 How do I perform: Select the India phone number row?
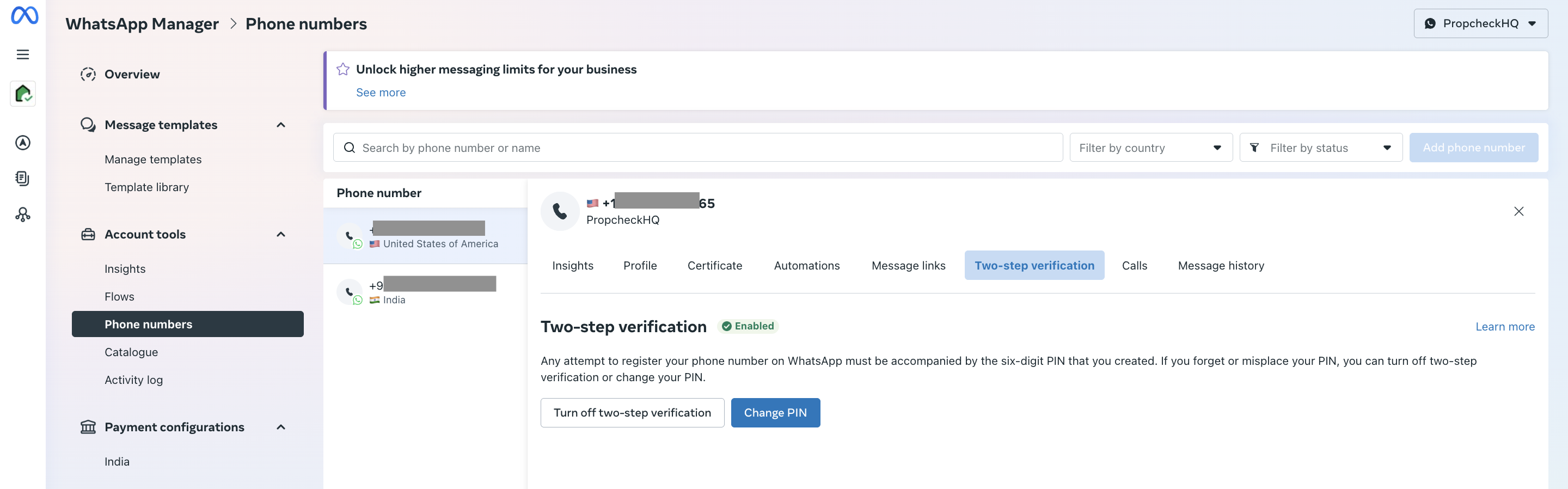(x=425, y=292)
